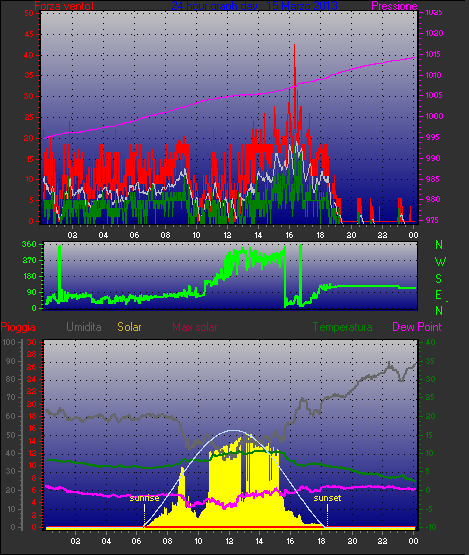Click the 360 value on direction axis
469x555 pixels.
click(29, 244)
